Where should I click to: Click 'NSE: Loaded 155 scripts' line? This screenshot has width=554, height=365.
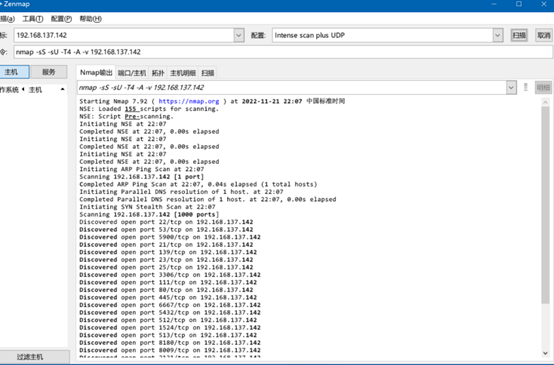point(149,109)
